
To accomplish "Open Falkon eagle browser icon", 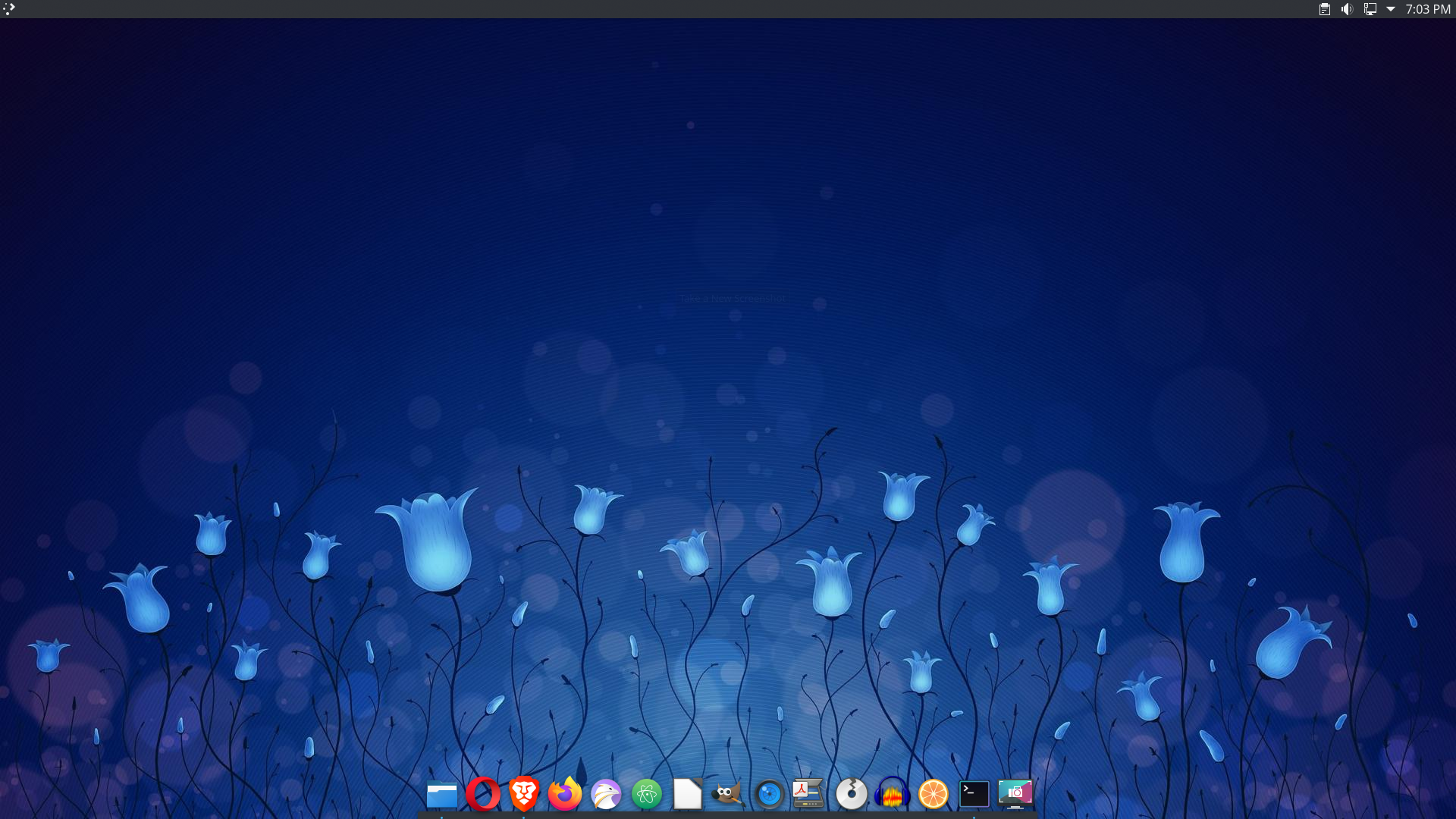I will click(x=606, y=794).
